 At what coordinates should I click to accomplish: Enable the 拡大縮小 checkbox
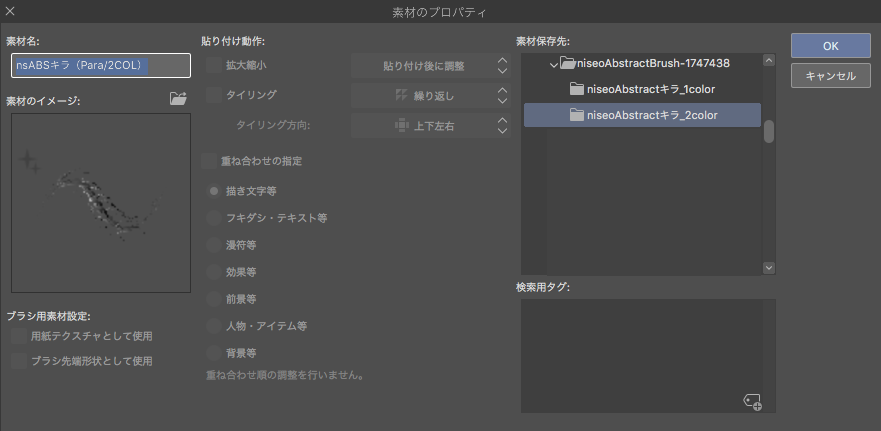pyautogui.click(x=214, y=65)
